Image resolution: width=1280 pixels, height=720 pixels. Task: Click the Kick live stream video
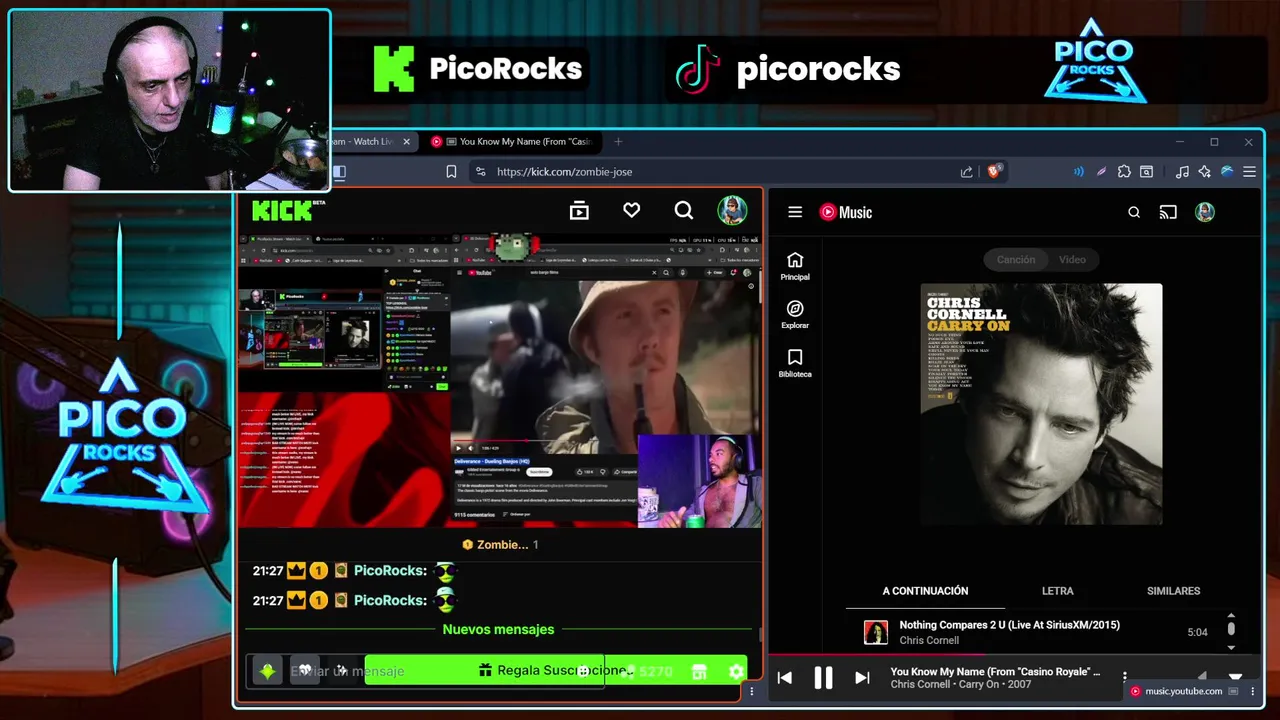499,380
